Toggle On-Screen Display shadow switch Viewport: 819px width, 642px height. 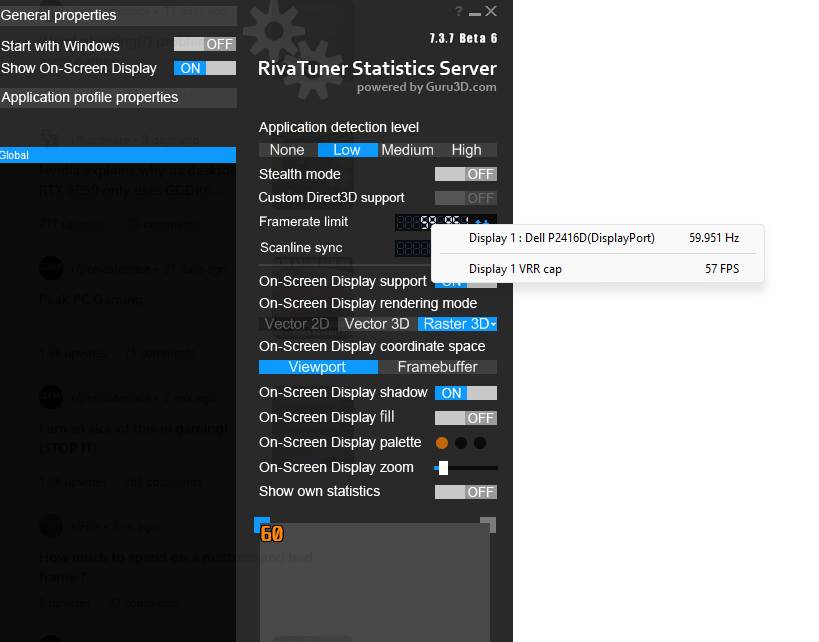coord(465,393)
